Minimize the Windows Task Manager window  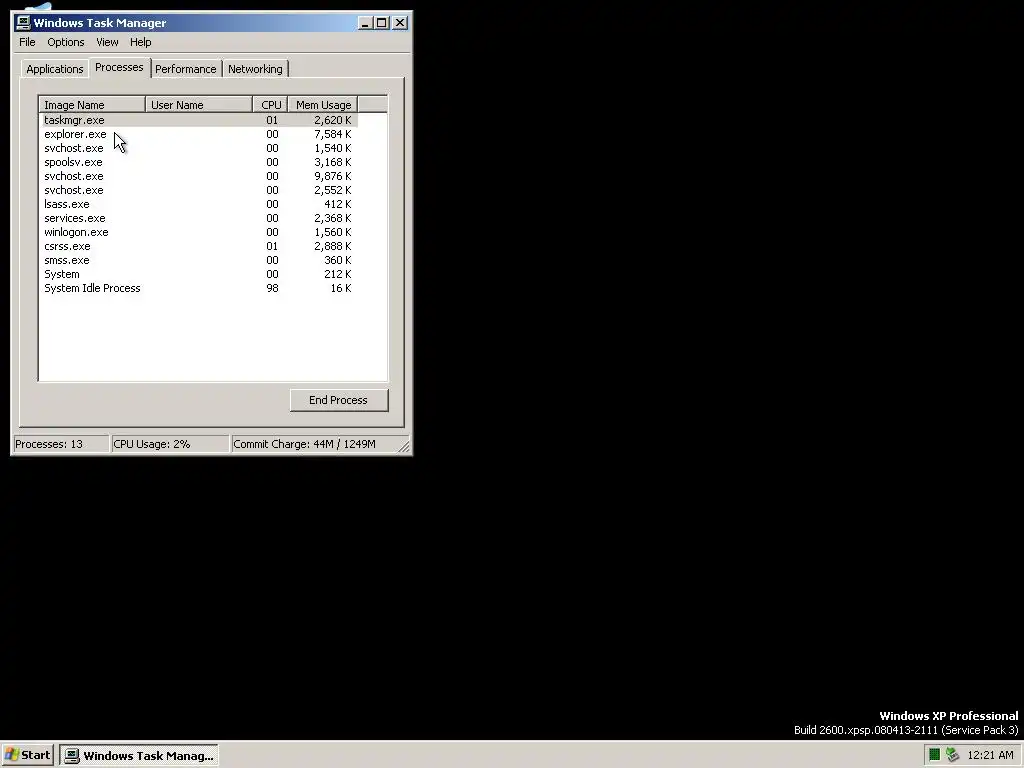[x=365, y=23]
